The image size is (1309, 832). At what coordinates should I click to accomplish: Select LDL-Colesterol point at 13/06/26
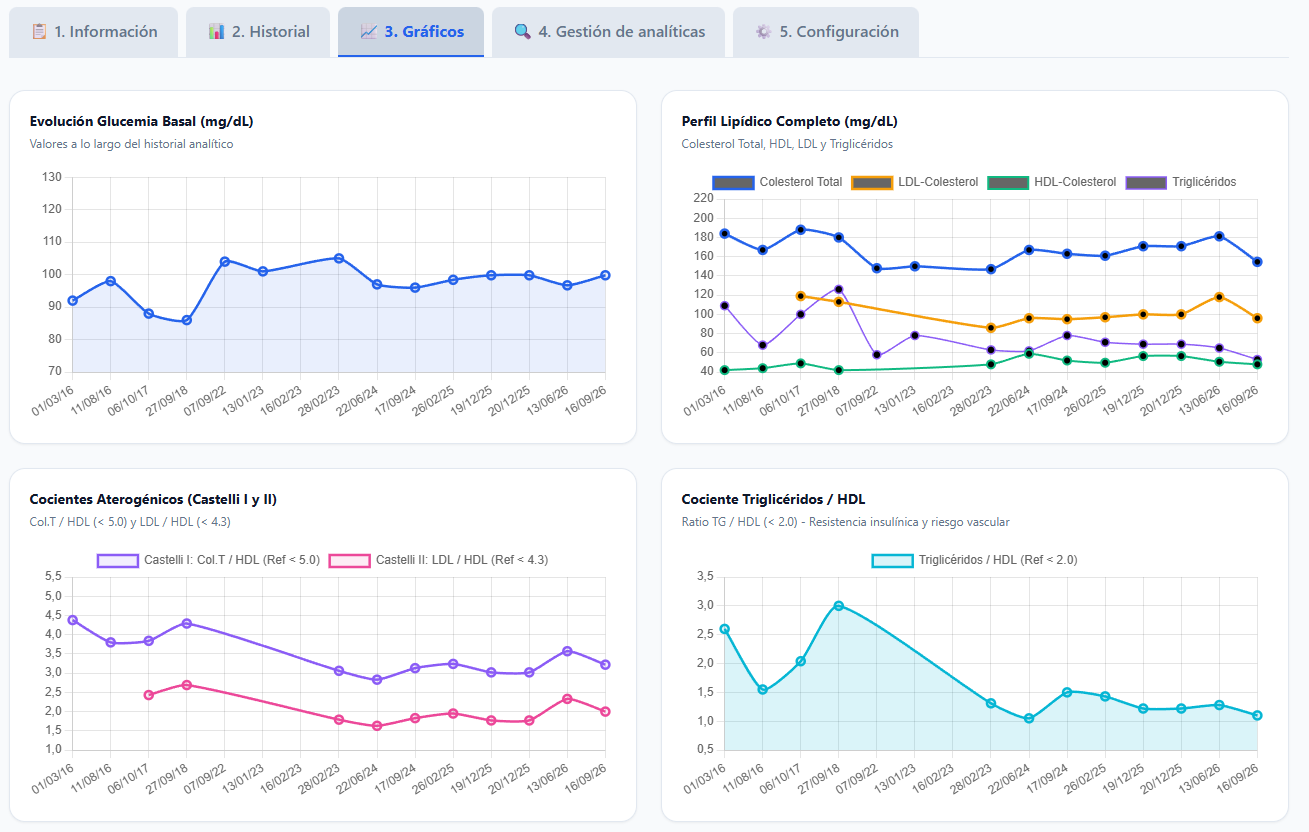[1219, 296]
